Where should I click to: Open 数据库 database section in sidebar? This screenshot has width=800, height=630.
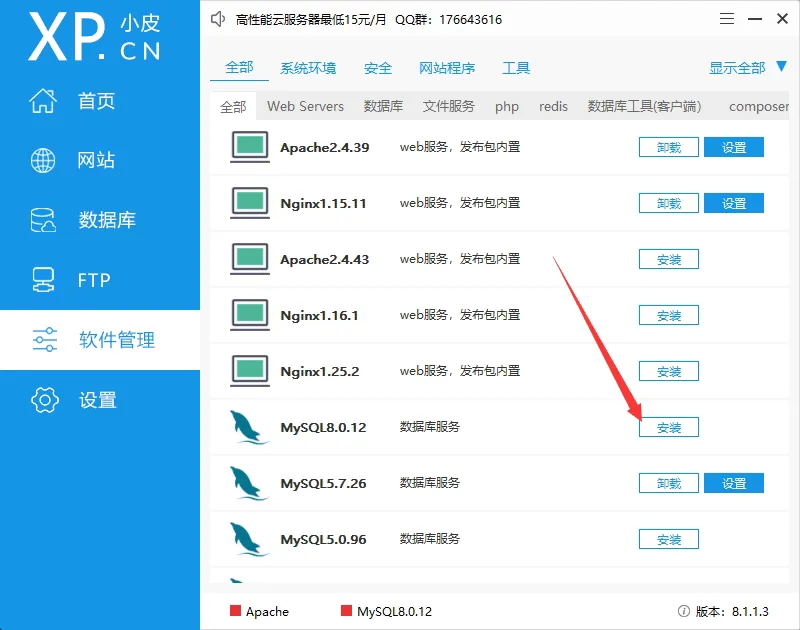point(106,220)
